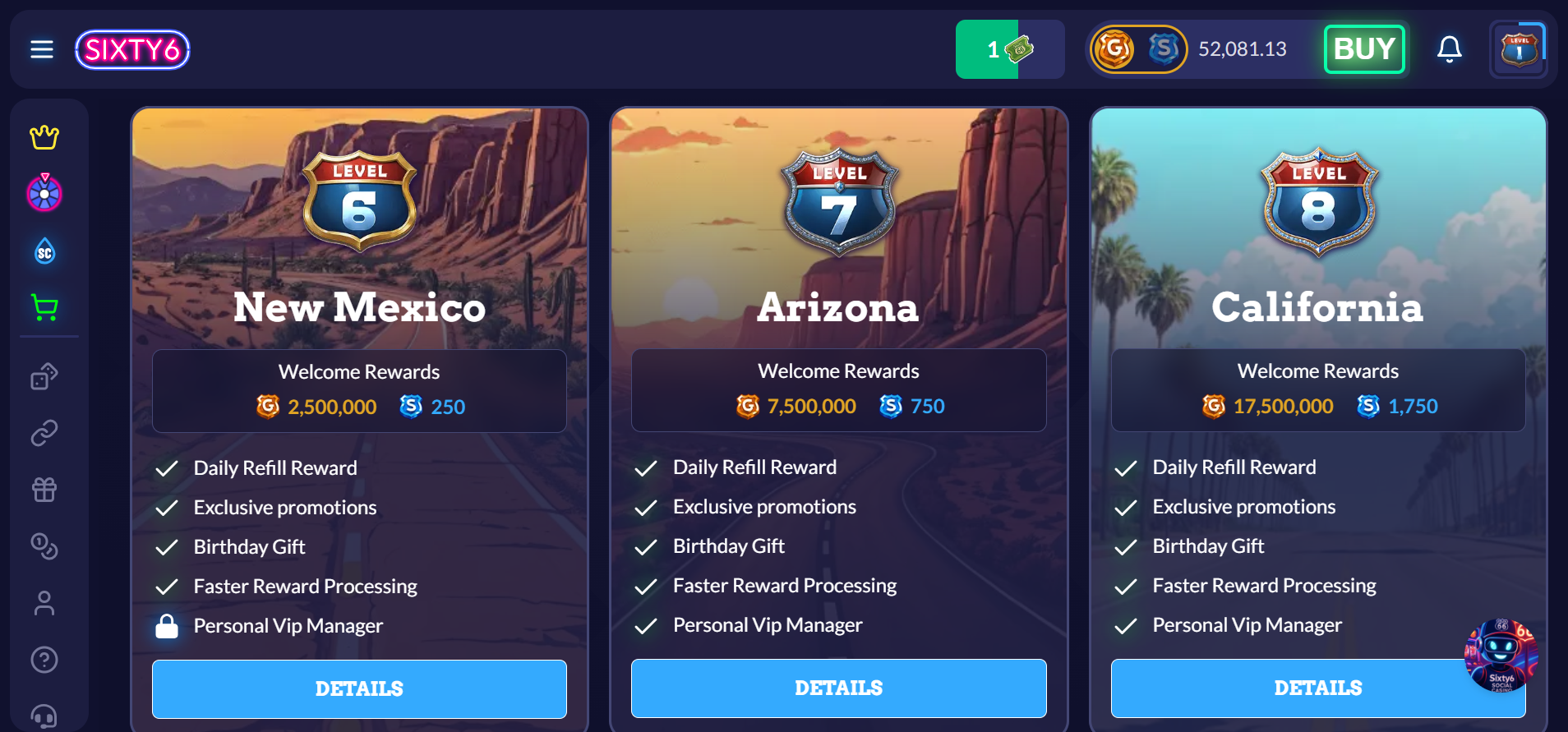
Task: Switch currency to the Gold coin toggle
Action: click(1115, 49)
